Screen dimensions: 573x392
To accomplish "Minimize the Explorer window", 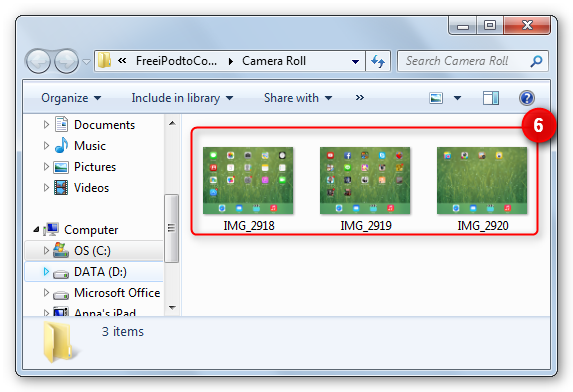I will pyautogui.click(x=463, y=25).
